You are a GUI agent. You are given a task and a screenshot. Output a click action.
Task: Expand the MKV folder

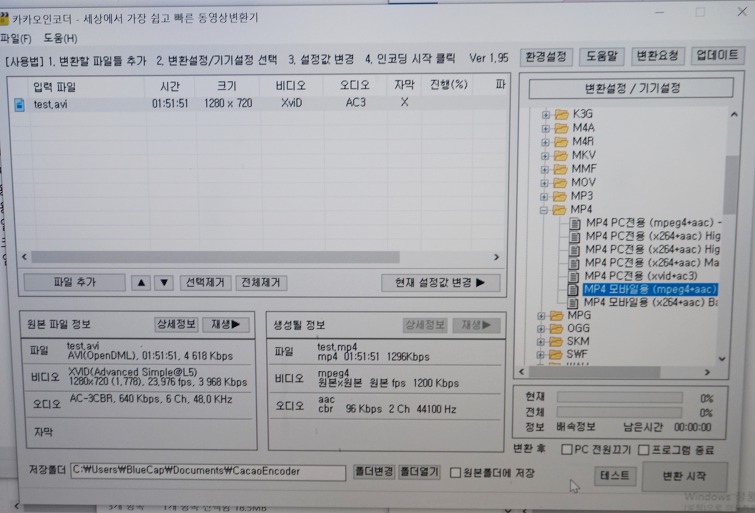[x=545, y=156]
